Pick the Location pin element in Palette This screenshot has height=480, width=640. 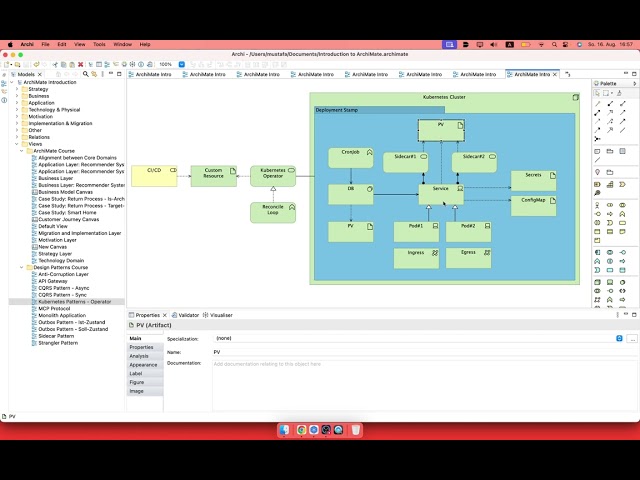[598, 172]
